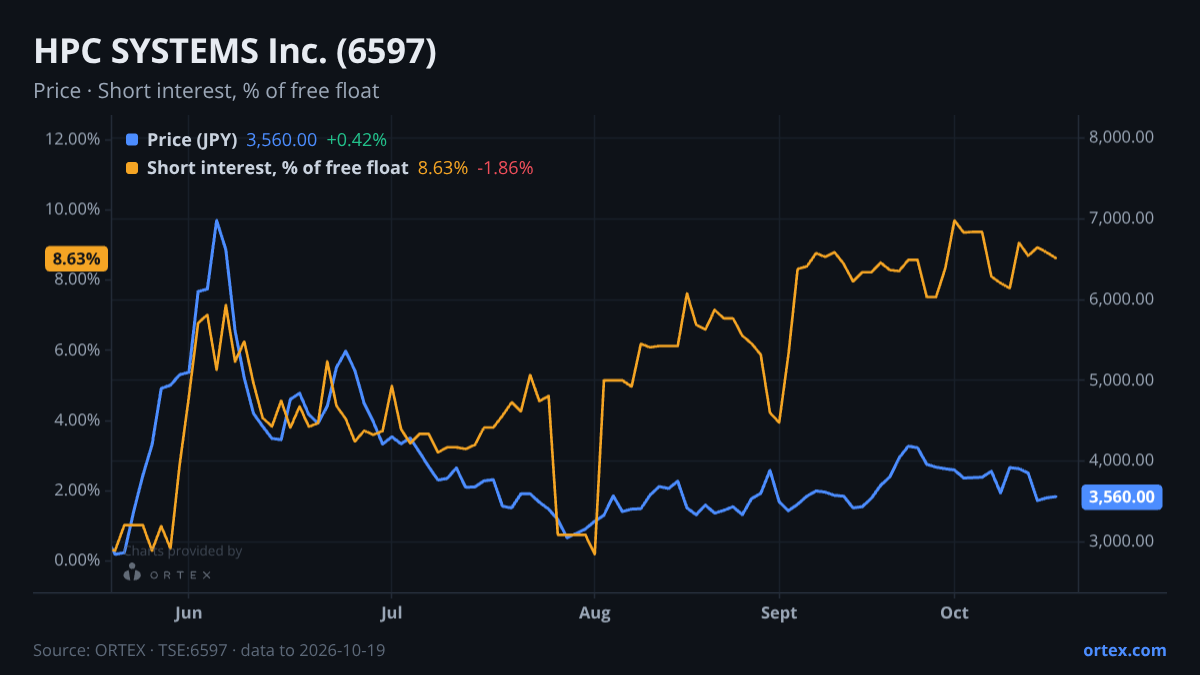The width and height of the screenshot is (1200, 675).
Task: Click the blue 3,560.00 axis badge
Action: (x=1122, y=497)
